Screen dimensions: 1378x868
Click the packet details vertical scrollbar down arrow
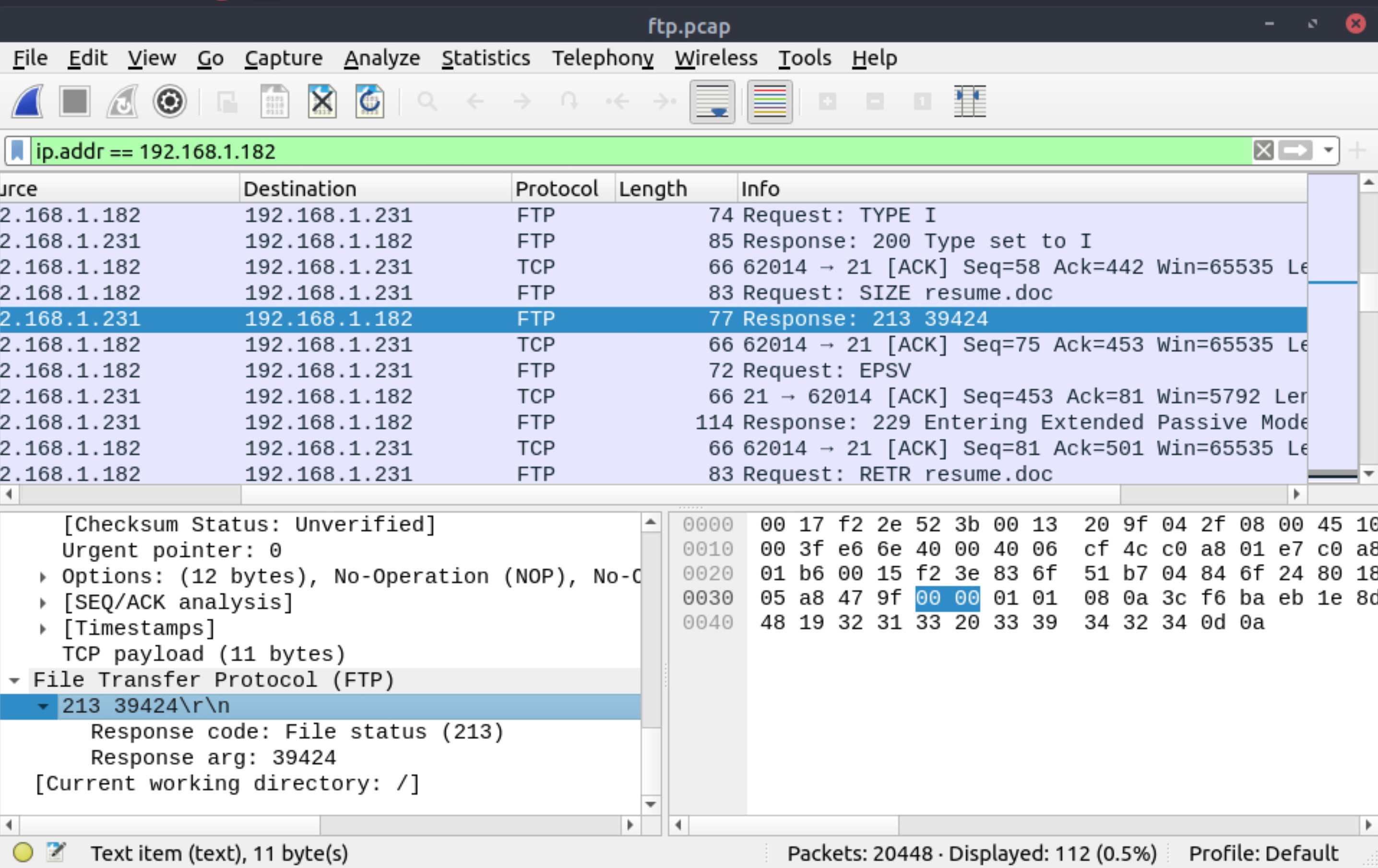[x=651, y=805]
